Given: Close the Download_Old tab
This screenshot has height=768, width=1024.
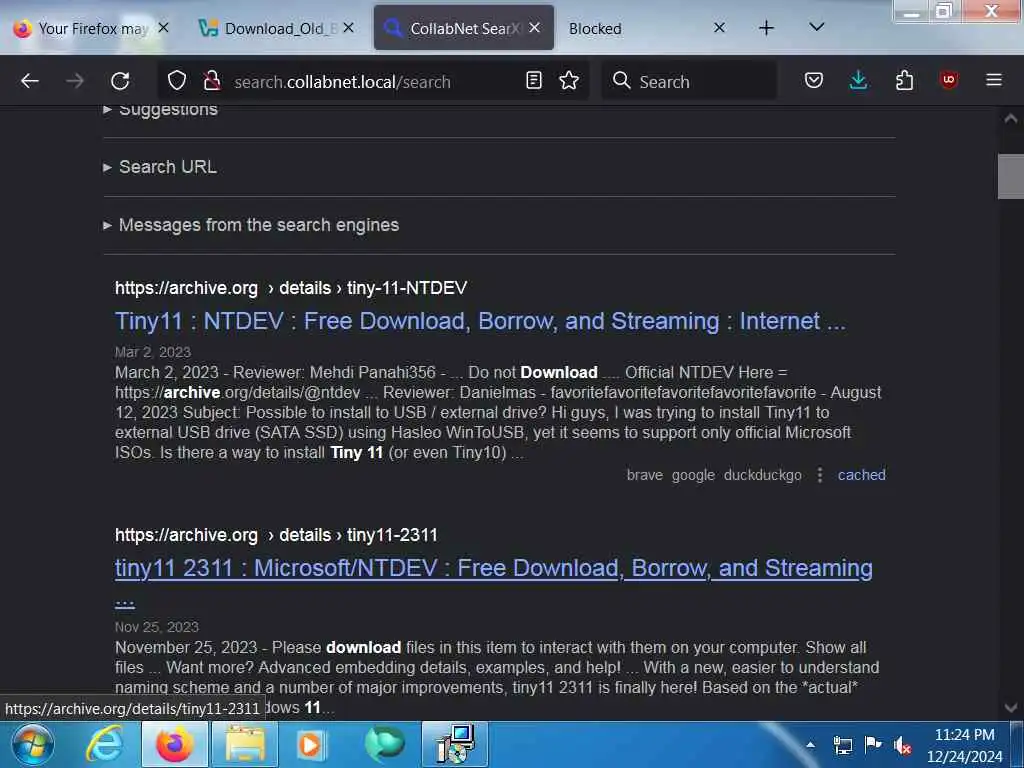Looking at the screenshot, I should point(349,27).
